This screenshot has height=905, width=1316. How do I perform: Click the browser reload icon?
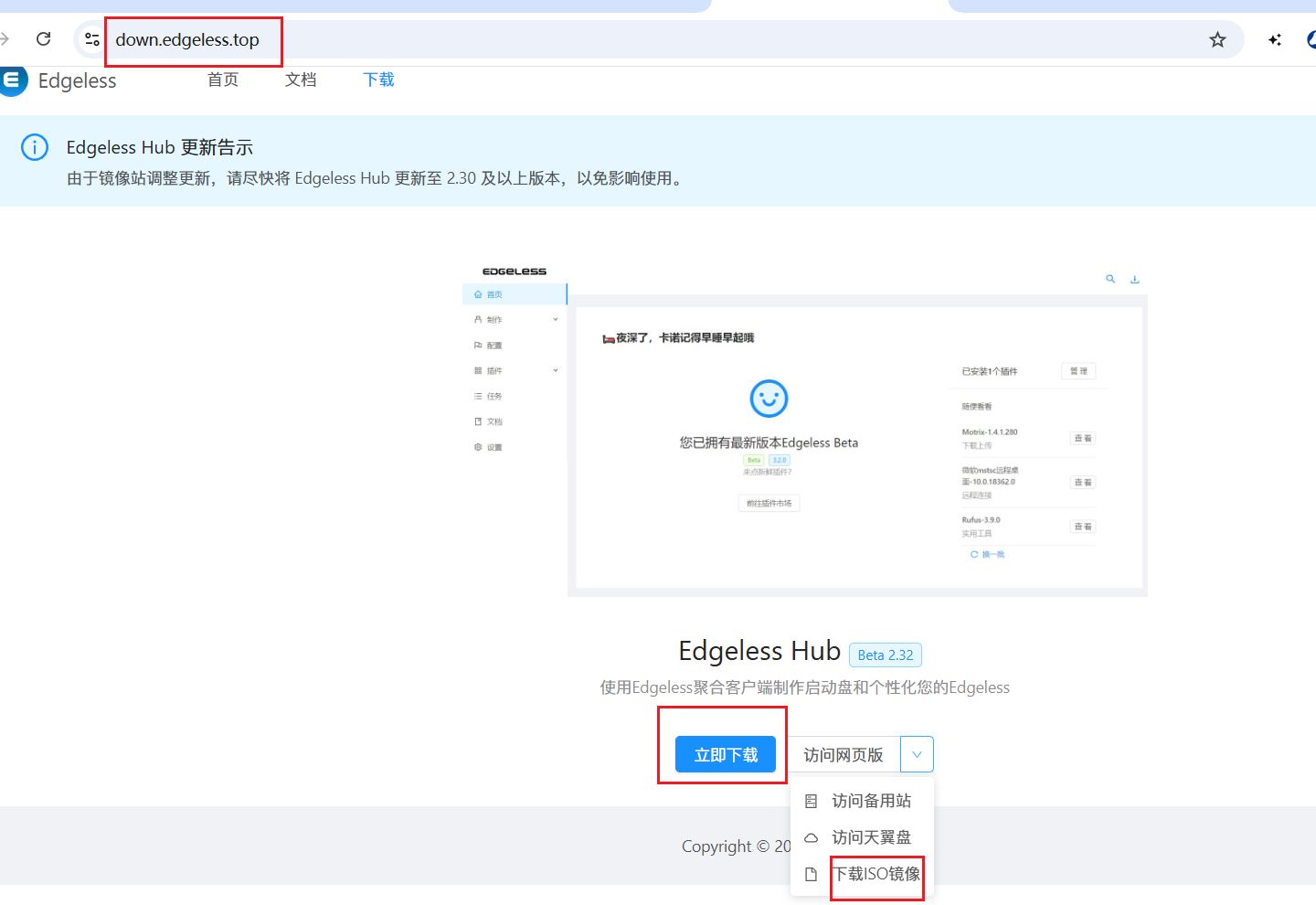43,39
